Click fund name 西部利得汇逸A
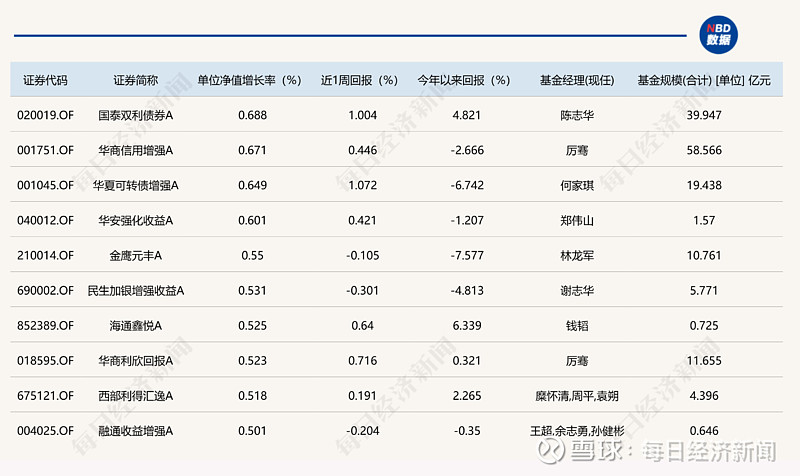Viewport: 800px width, 476px height. (136, 396)
